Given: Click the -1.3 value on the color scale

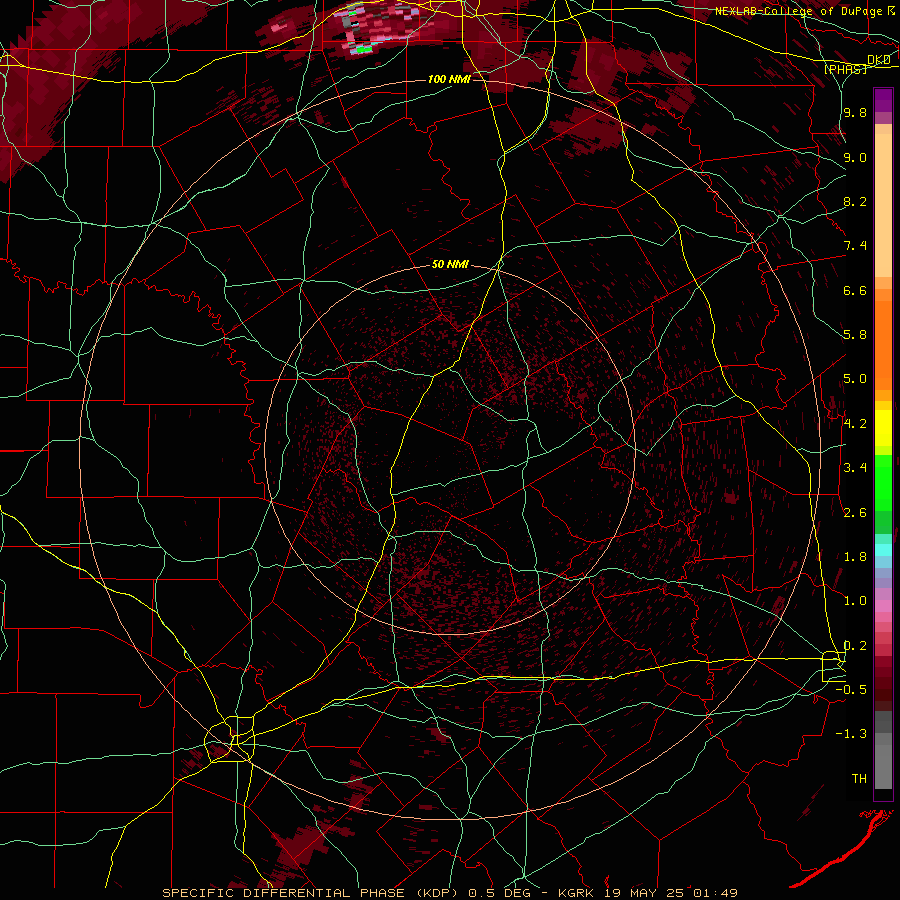Looking at the screenshot, I should click(x=851, y=734).
